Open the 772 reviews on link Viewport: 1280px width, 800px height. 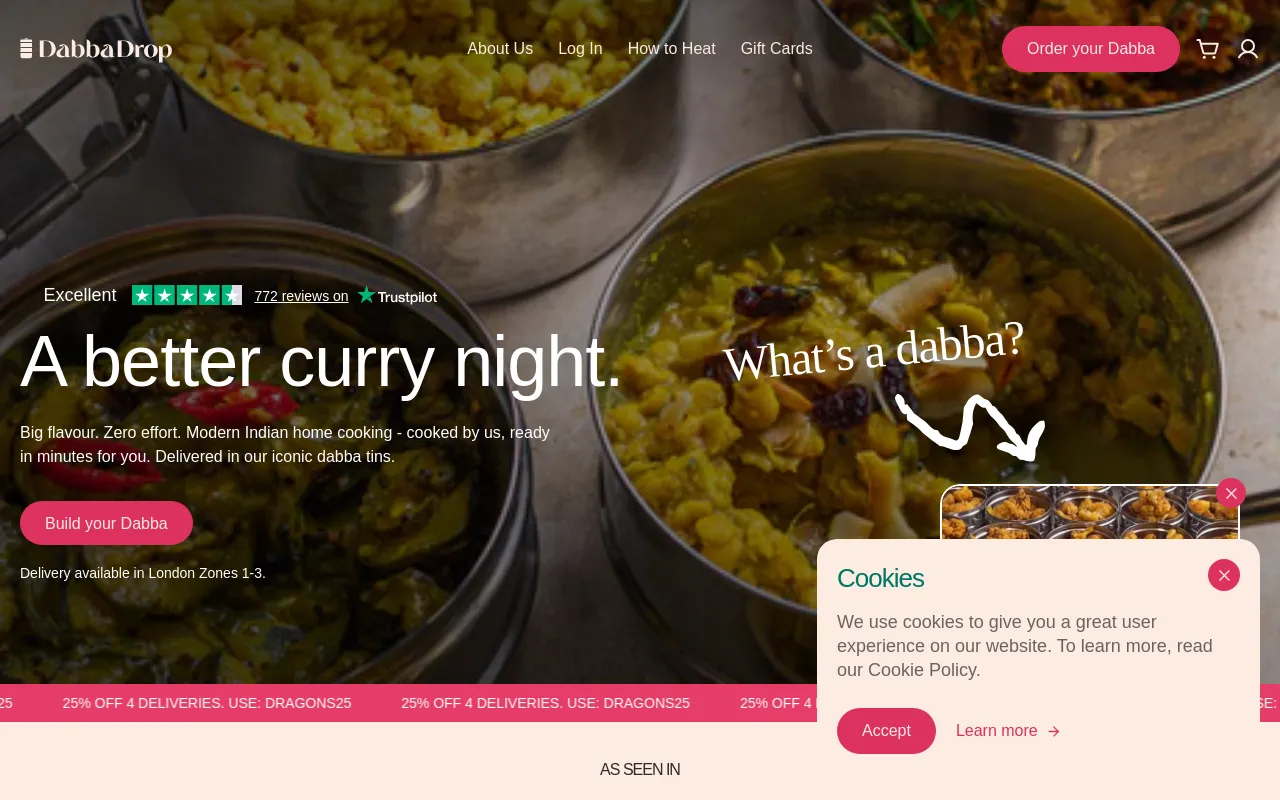(301, 296)
